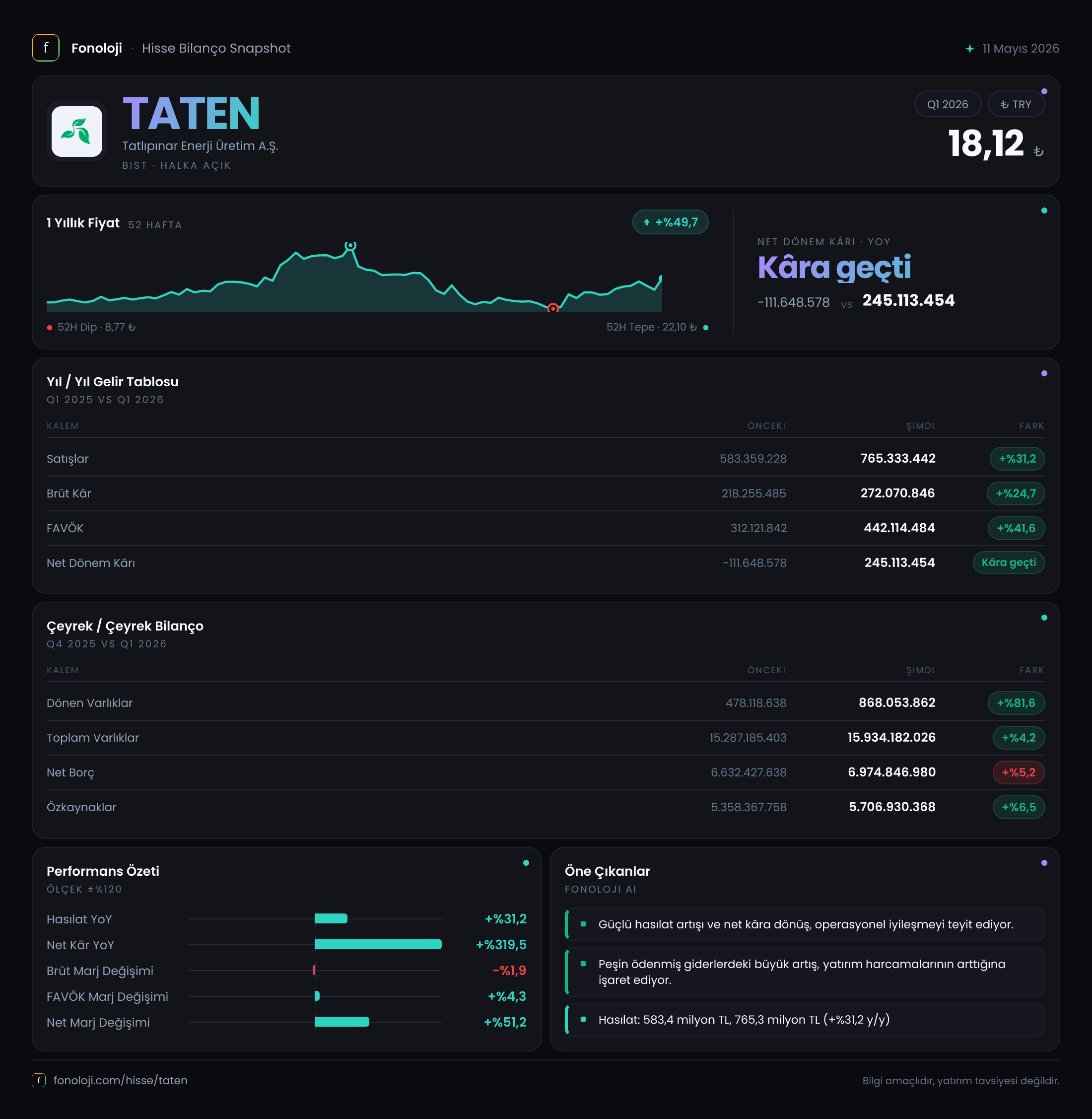Click the 52-week low marker on the chart
Image resolution: width=1092 pixels, height=1119 pixels.
tap(552, 308)
